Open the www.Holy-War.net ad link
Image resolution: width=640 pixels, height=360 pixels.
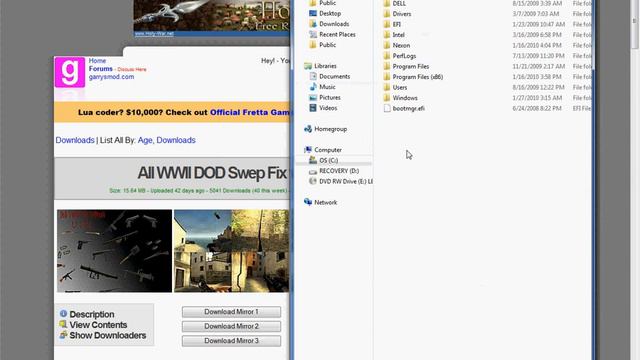(154, 33)
